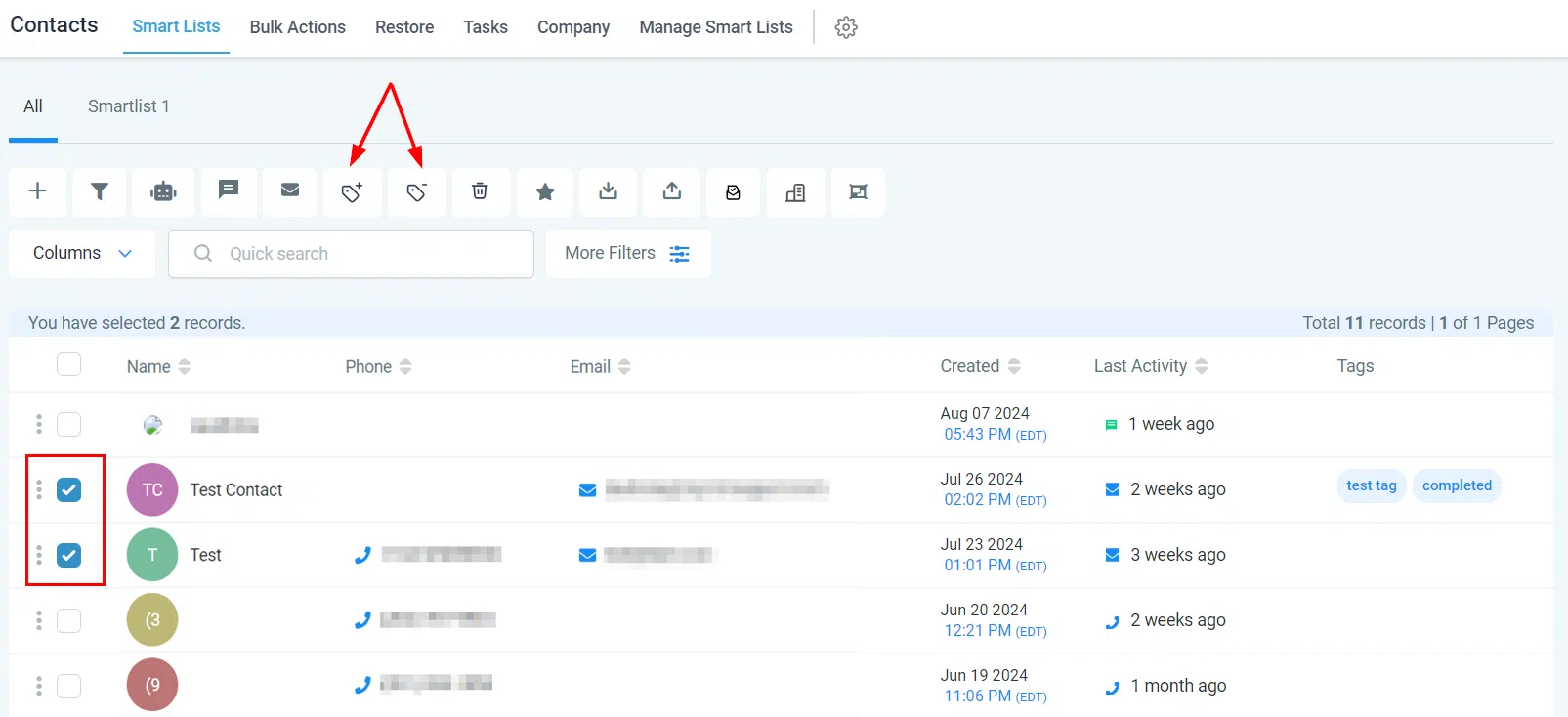Screen dimensions: 1568x717
Task: Click three-dot menu for Jun 19 2024 row
Action: point(39,686)
